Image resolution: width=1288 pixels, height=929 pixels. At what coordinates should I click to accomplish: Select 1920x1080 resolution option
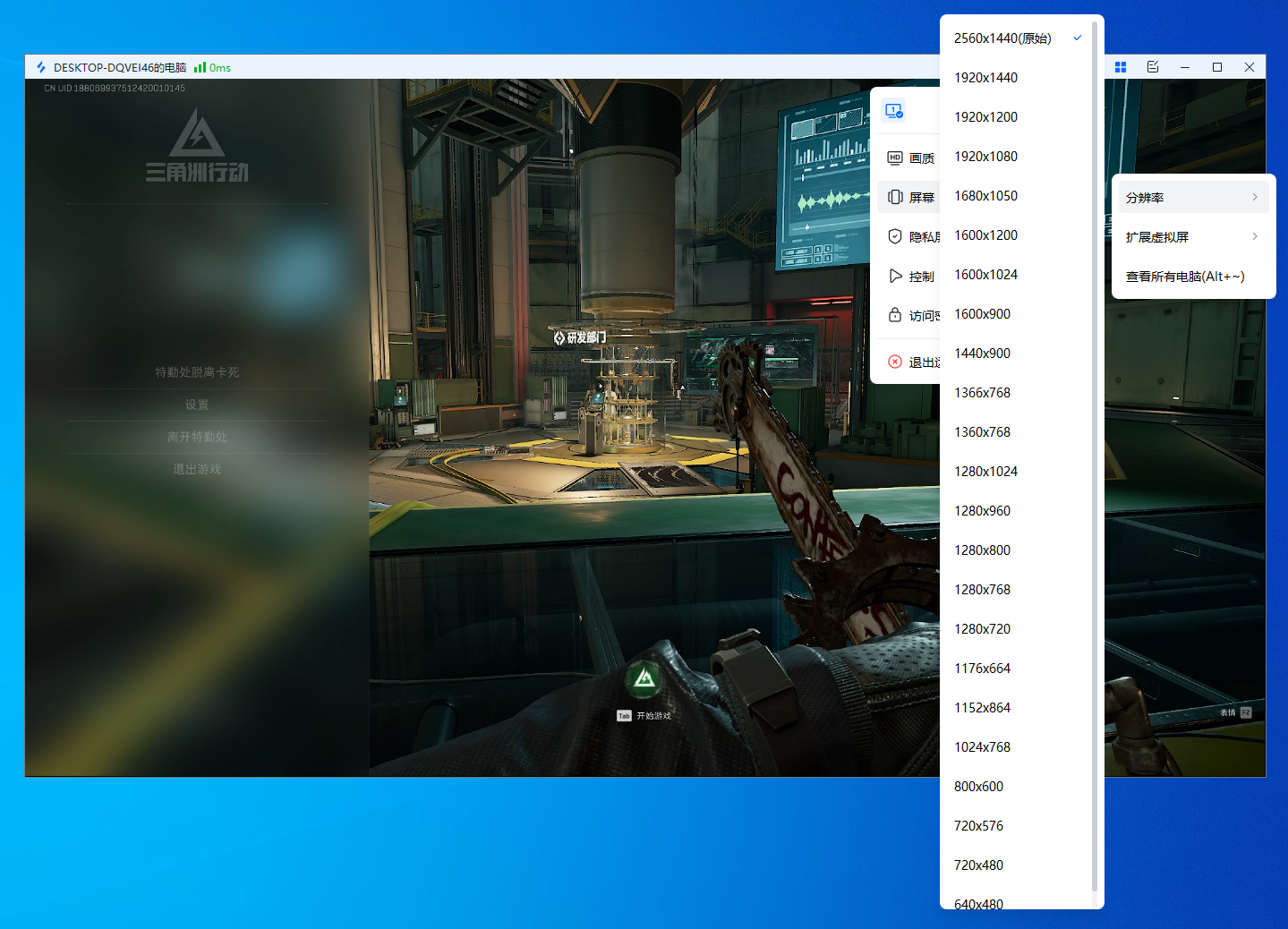[x=985, y=157]
